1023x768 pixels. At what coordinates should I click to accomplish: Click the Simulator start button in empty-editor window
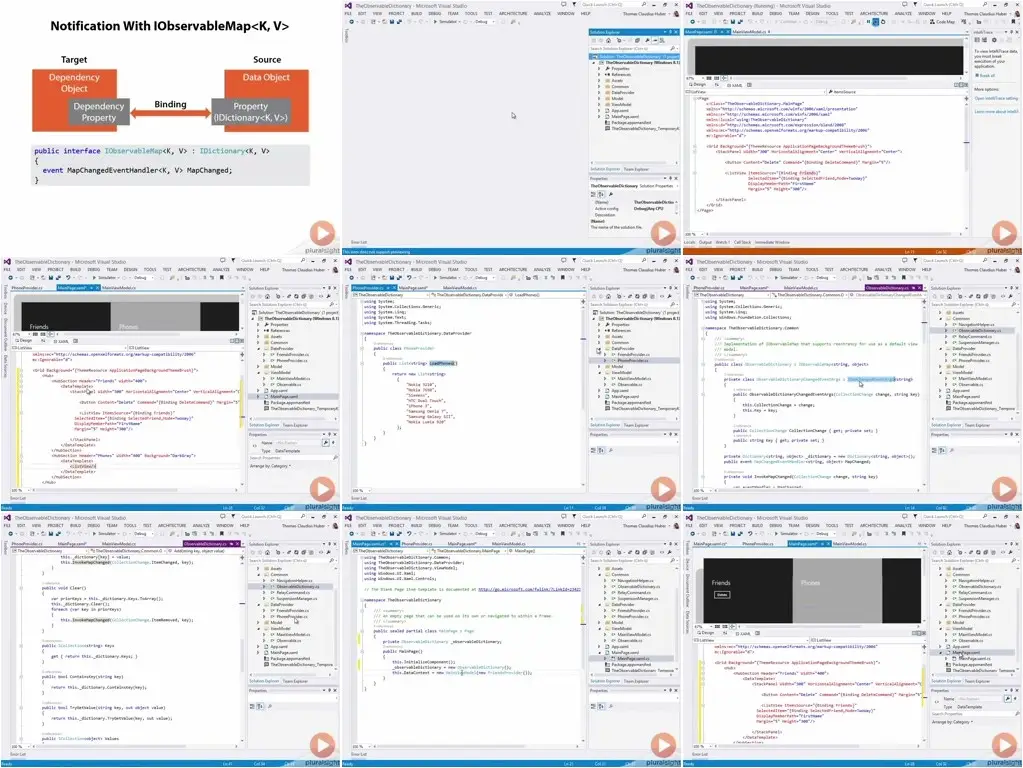click(445, 22)
